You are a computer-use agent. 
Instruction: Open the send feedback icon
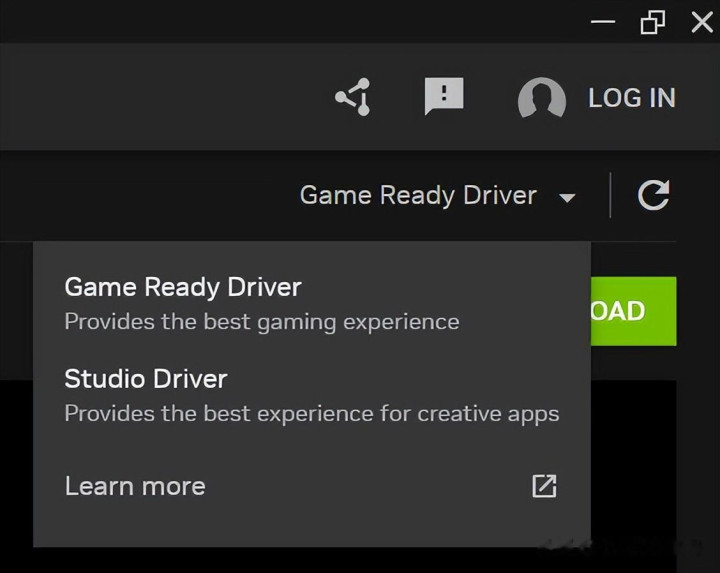pos(444,97)
